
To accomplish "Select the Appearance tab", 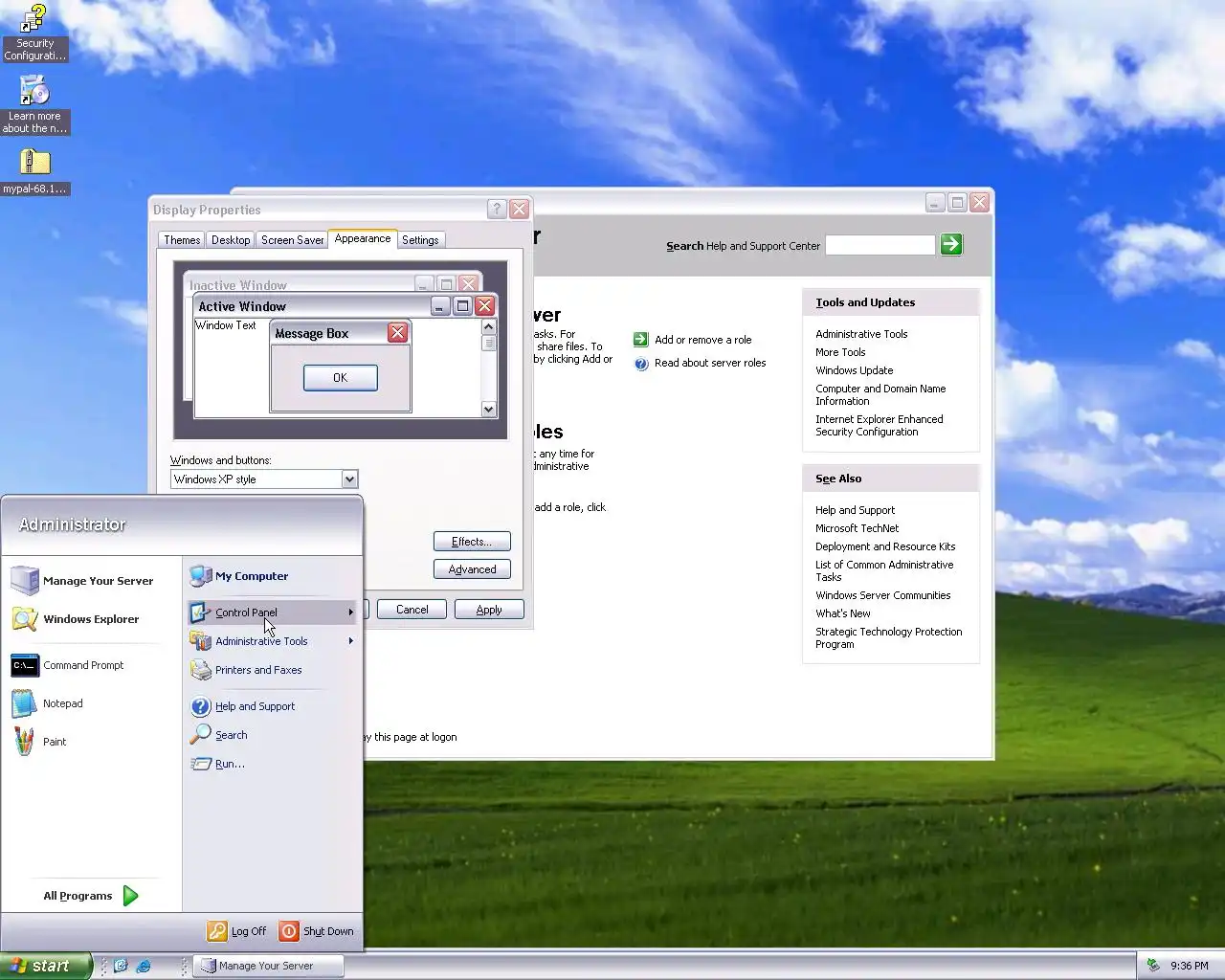I will tap(363, 238).
